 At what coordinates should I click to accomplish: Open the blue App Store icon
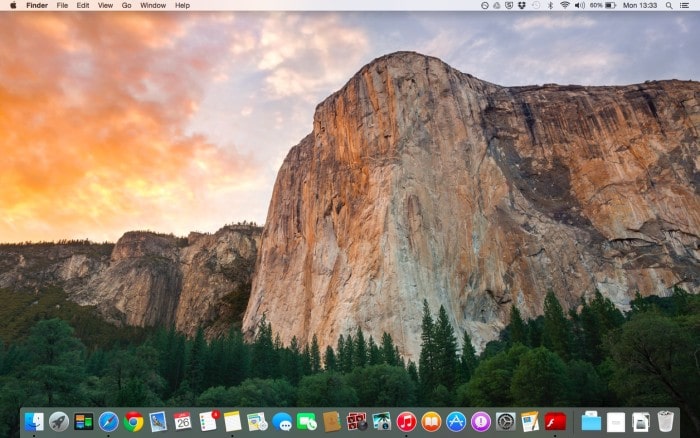point(456,421)
